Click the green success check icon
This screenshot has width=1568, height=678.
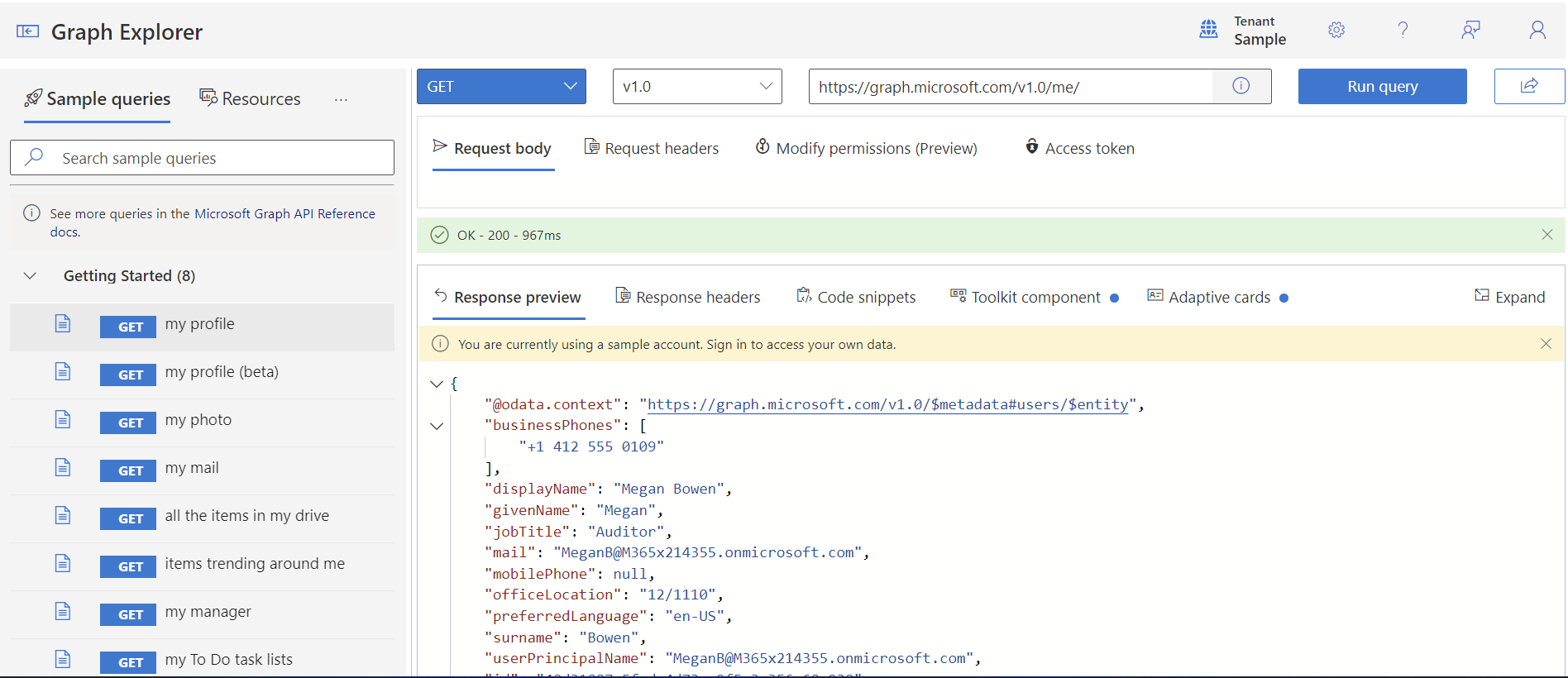[440, 235]
